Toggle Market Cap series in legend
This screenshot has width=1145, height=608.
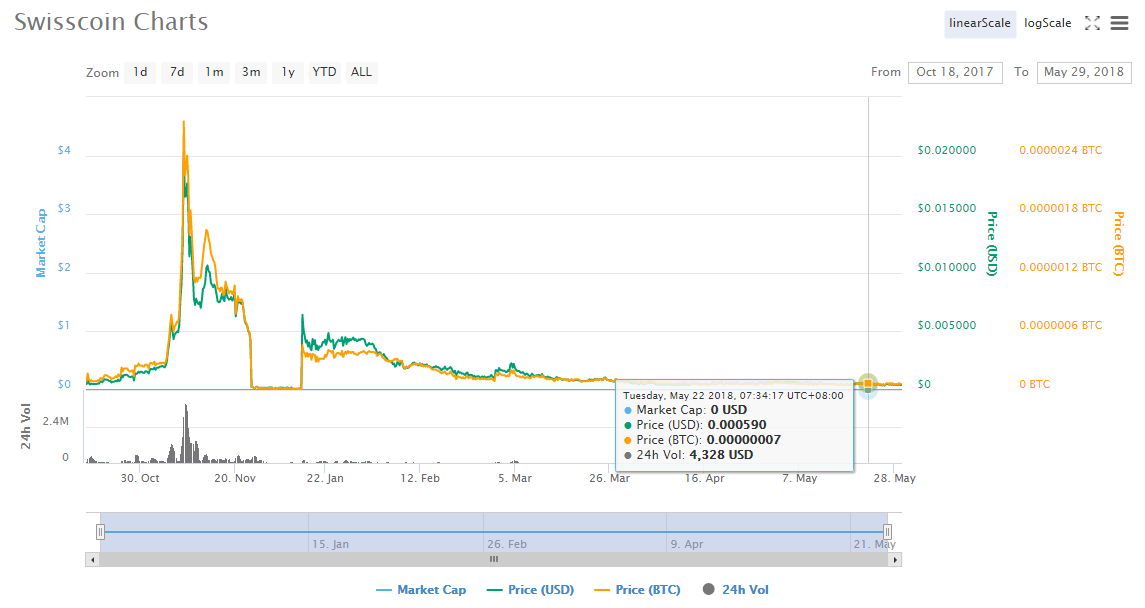click(421, 590)
